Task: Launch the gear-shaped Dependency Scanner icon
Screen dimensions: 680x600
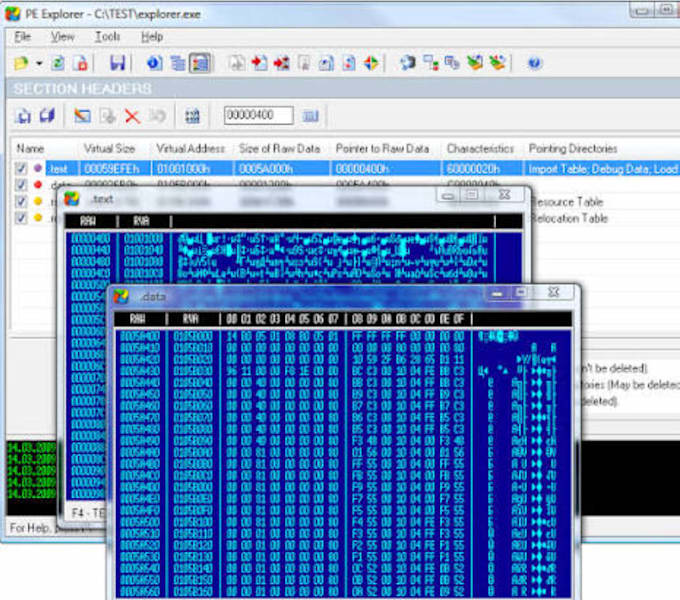Action: [x=407, y=63]
